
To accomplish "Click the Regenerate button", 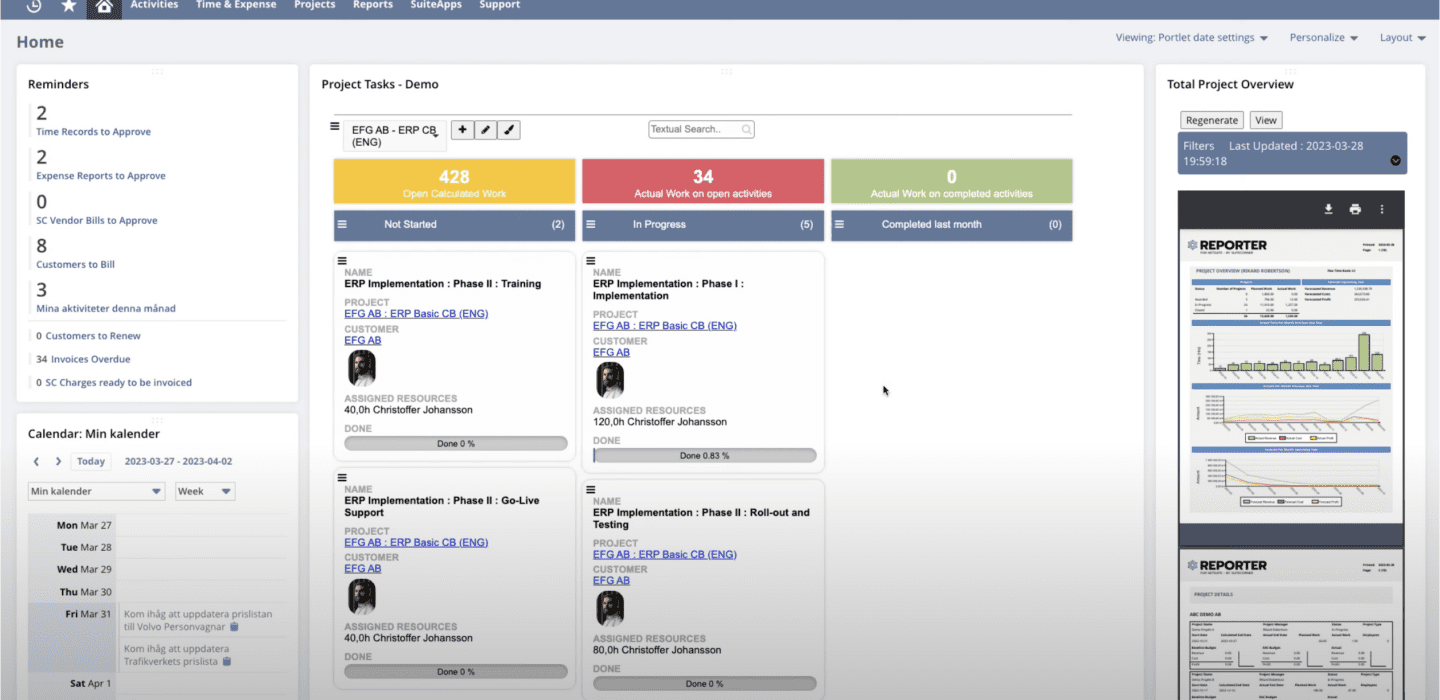I will click(1211, 120).
